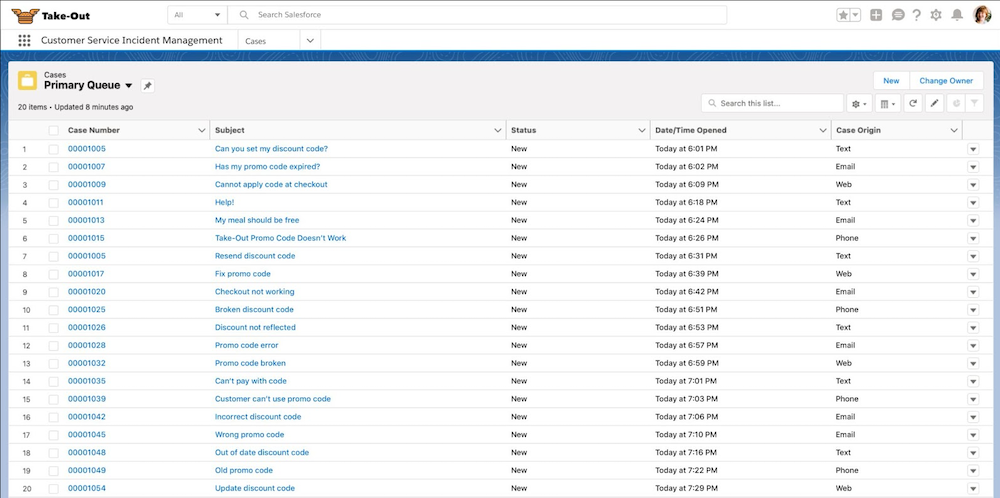Open row actions for Update discount code

tap(973, 488)
